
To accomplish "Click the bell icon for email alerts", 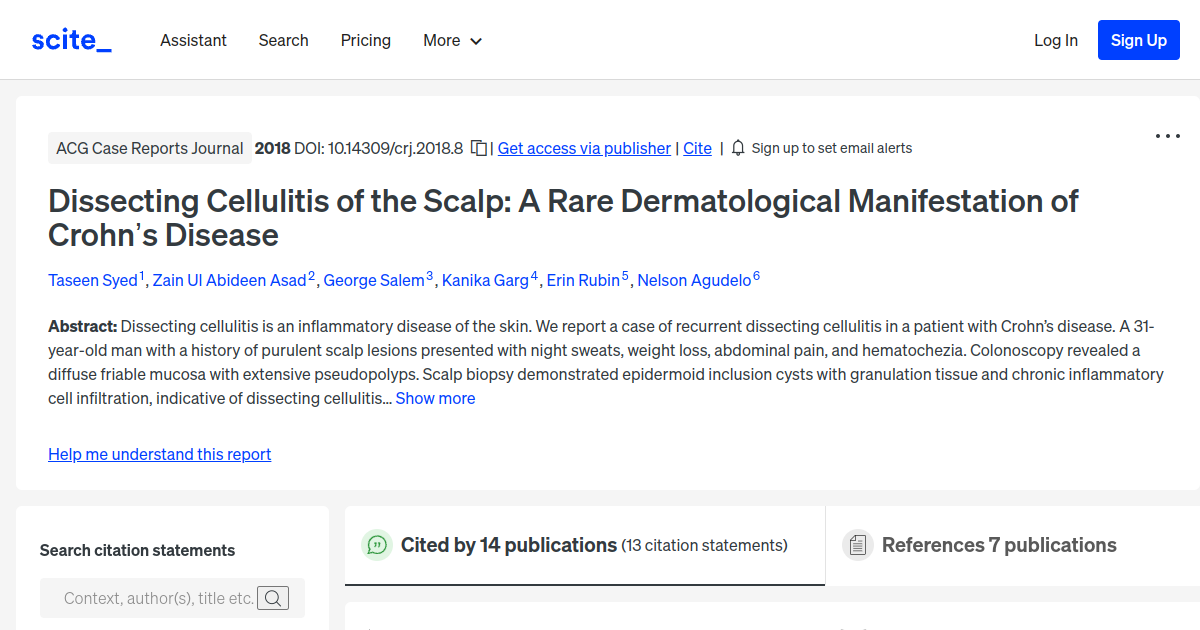I will tap(737, 147).
